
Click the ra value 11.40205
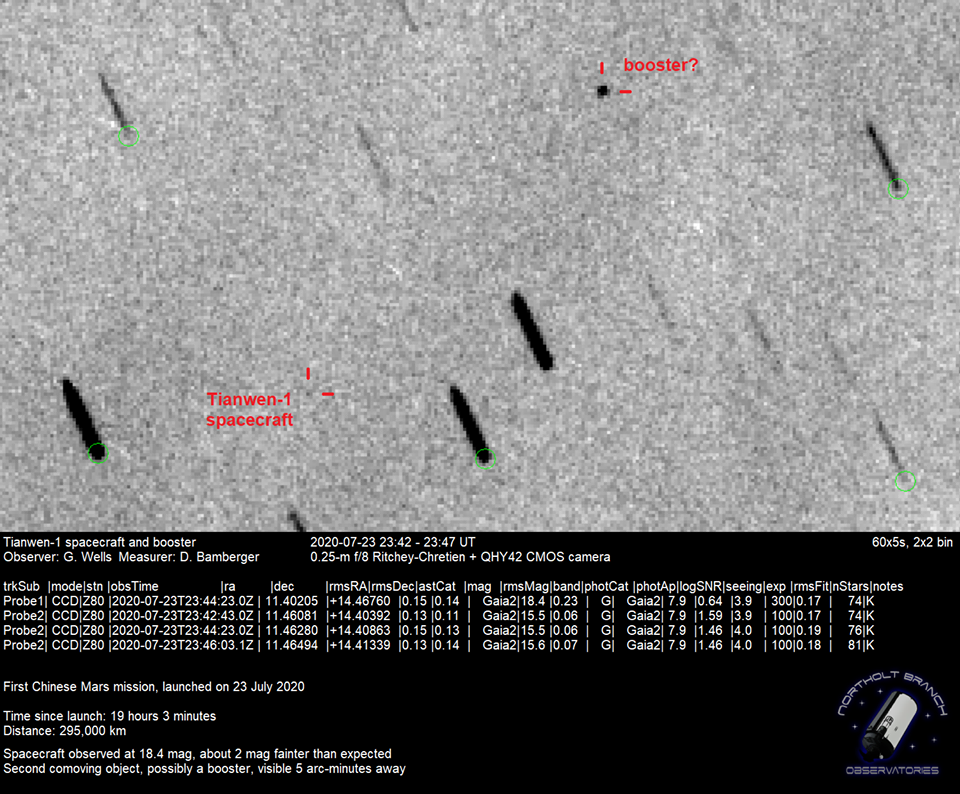[291, 601]
